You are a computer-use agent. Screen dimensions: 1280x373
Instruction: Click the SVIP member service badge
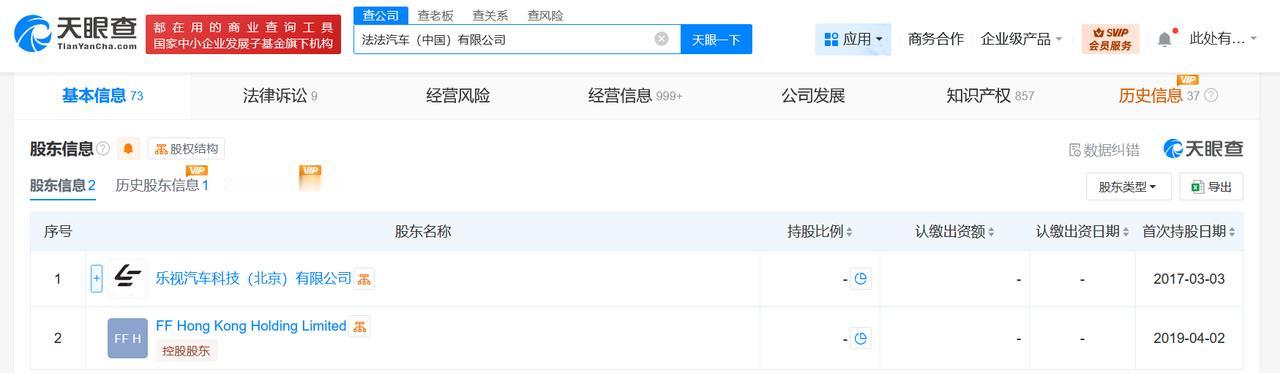point(1110,39)
